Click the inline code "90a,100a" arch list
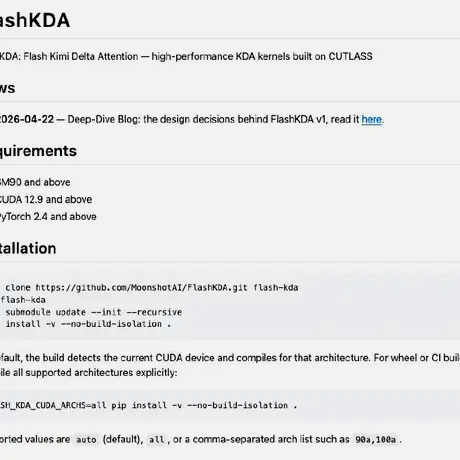460x460 pixels. [375, 440]
